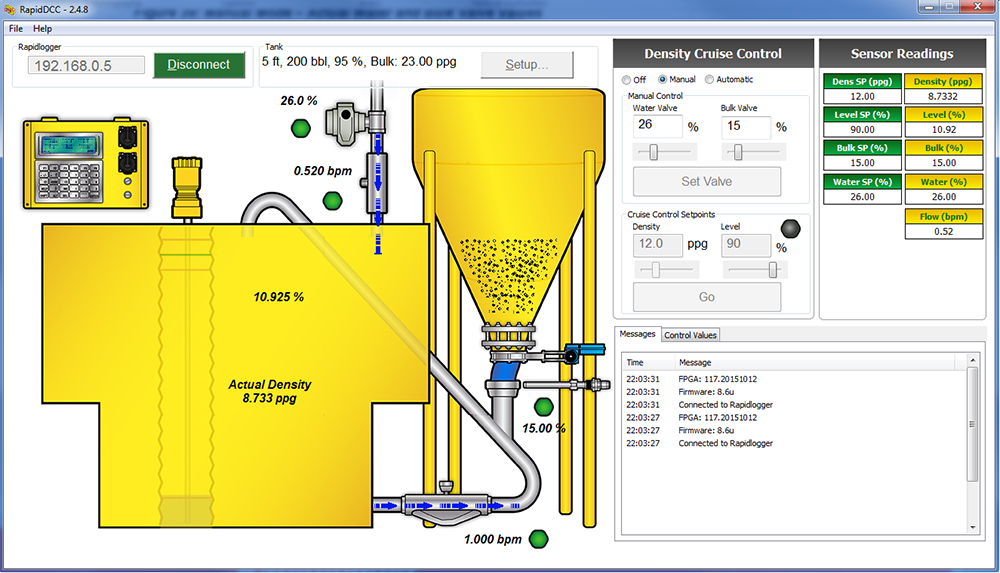The height and width of the screenshot is (573, 1000).
Task: Click the Water SP (%) value
Action: [x=862, y=197]
